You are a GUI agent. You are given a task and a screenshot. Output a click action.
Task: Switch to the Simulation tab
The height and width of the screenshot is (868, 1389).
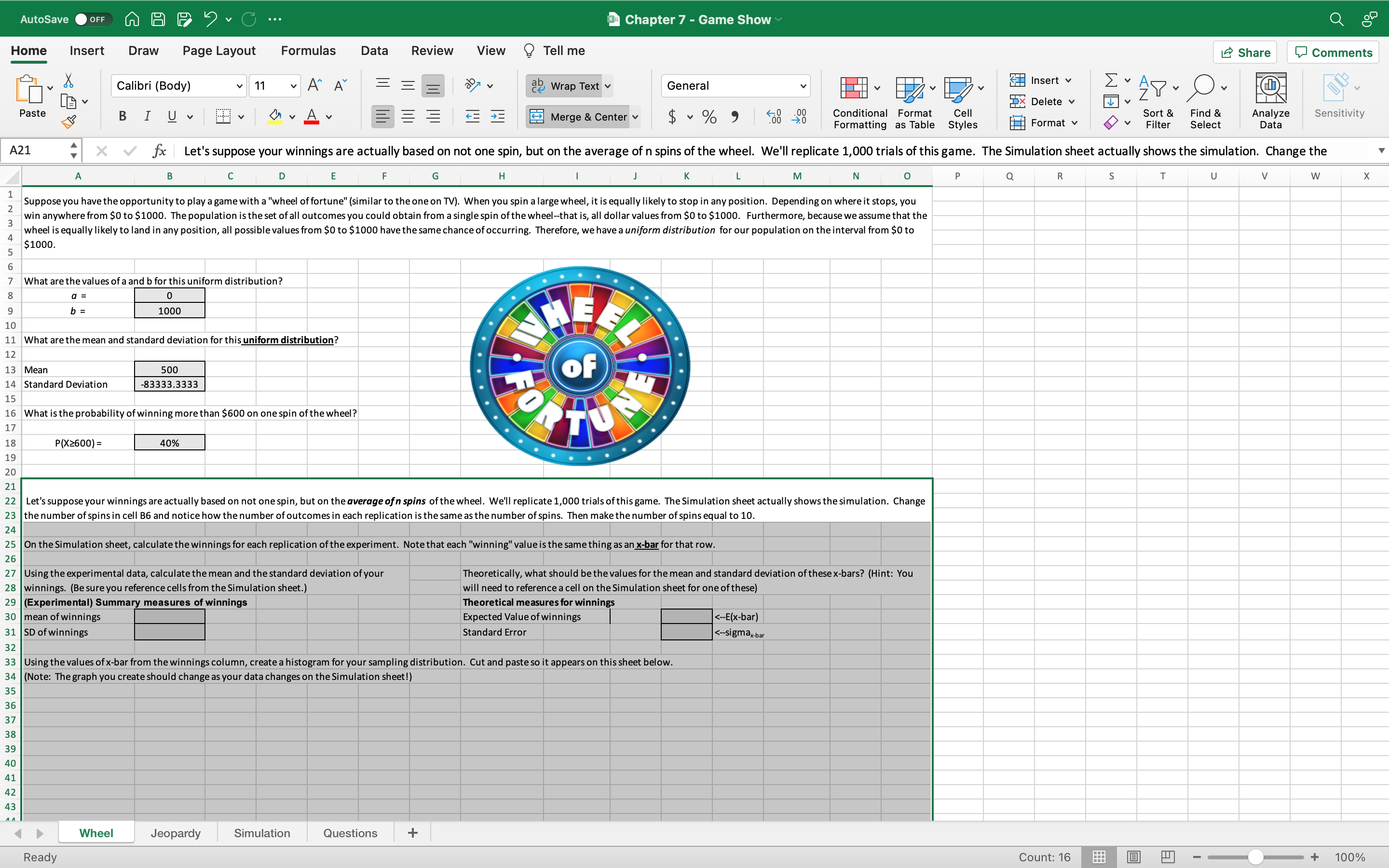pyautogui.click(x=262, y=832)
